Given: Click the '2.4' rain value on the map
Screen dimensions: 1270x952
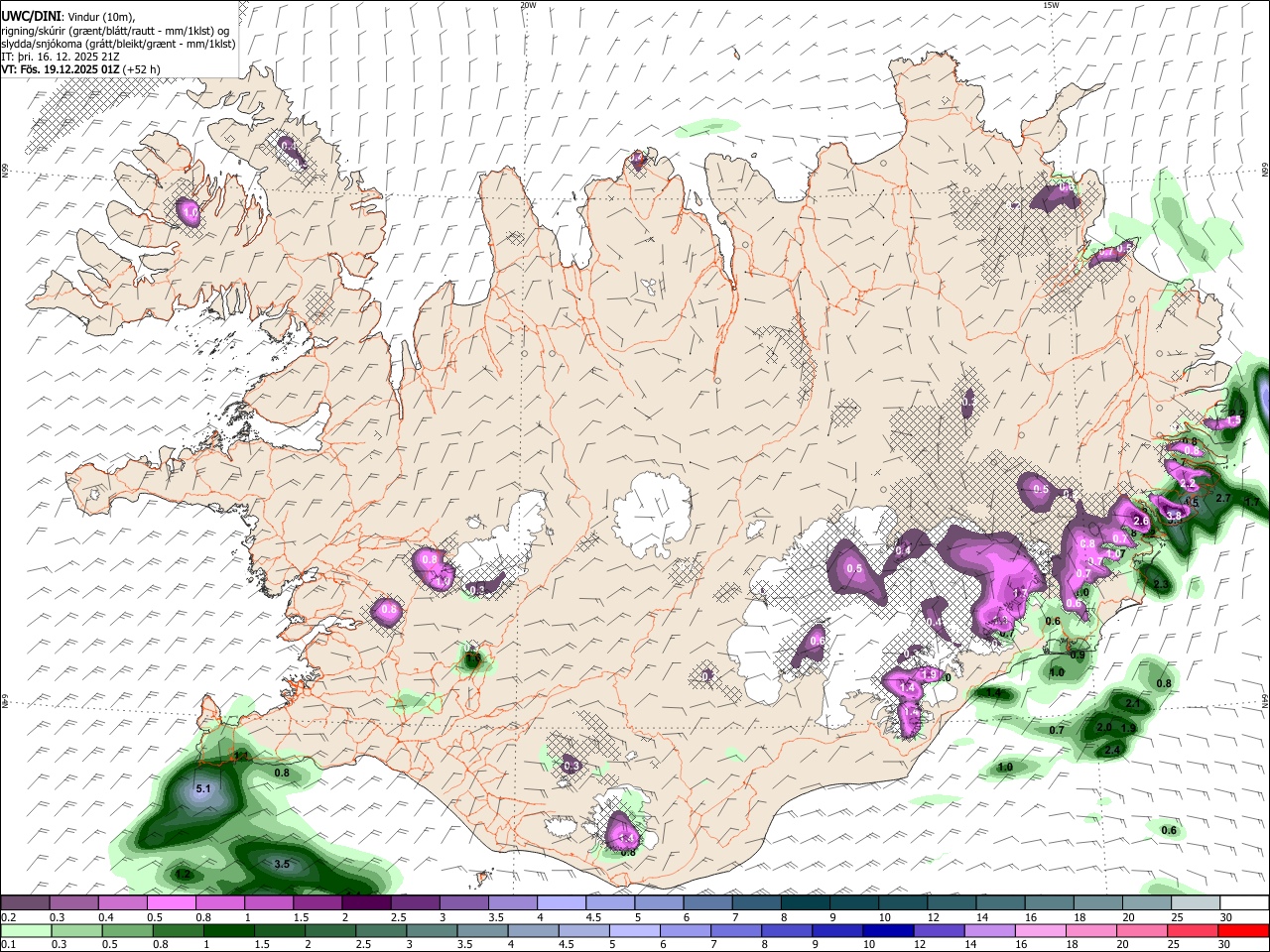Looking at the screenshot, I should tap(1112, 750).
